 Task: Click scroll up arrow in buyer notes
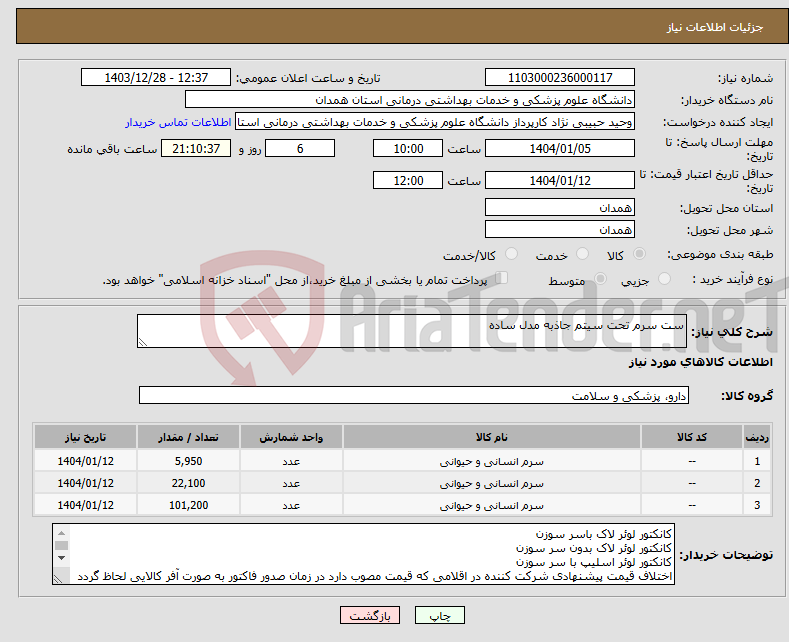(61, 533)
